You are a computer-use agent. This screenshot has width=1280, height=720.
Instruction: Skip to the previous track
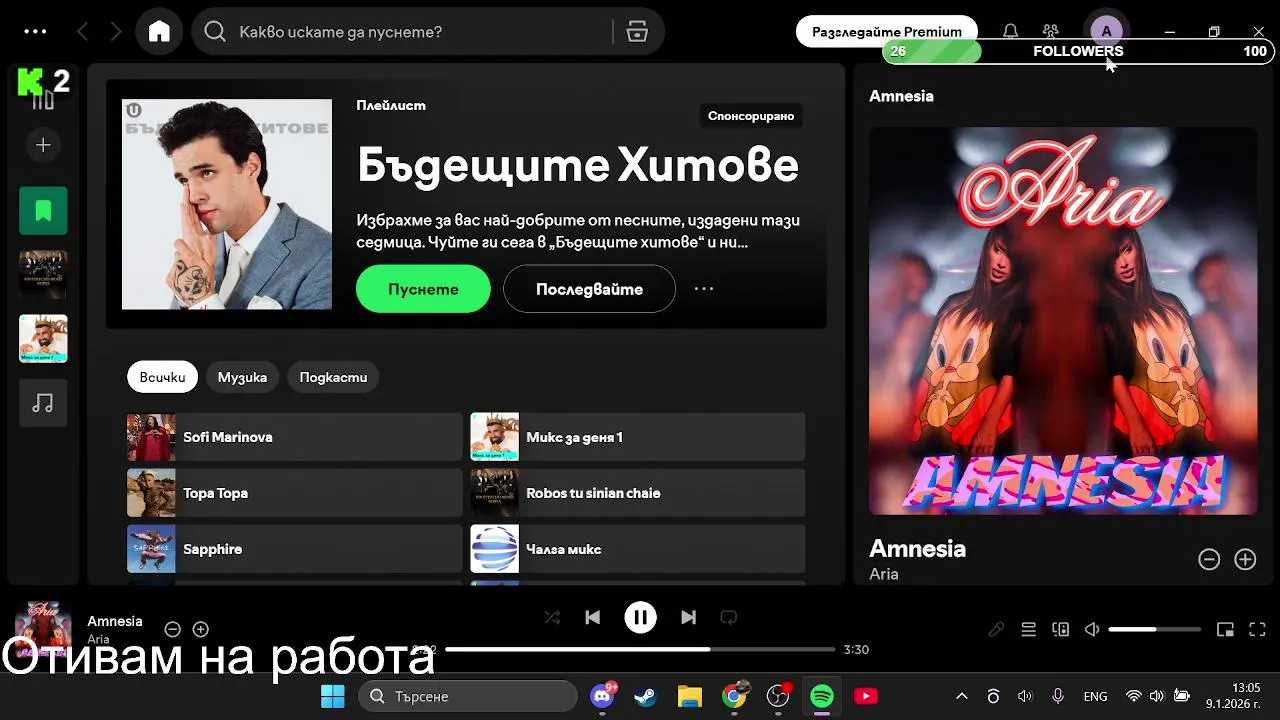[x=593, y=618]
